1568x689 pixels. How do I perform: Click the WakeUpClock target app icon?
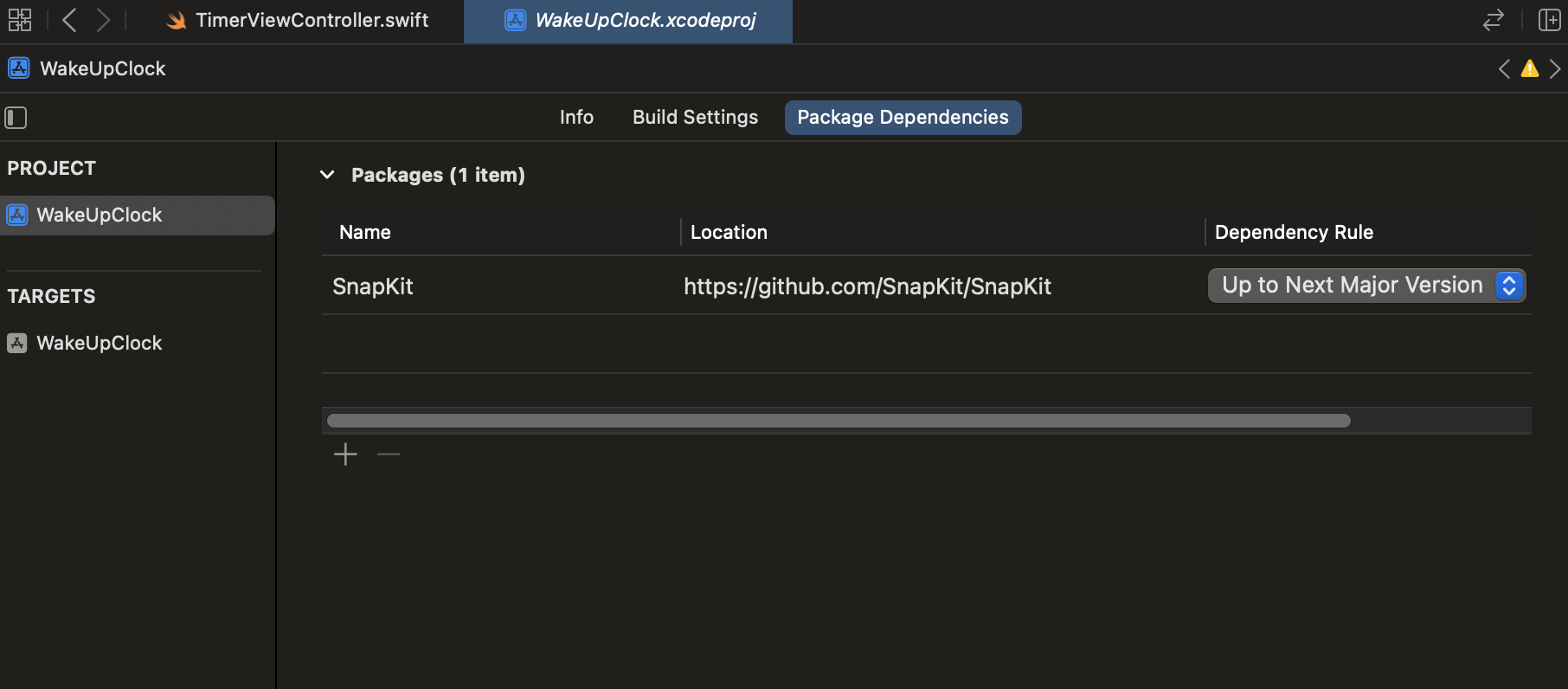tap(17, 343)
